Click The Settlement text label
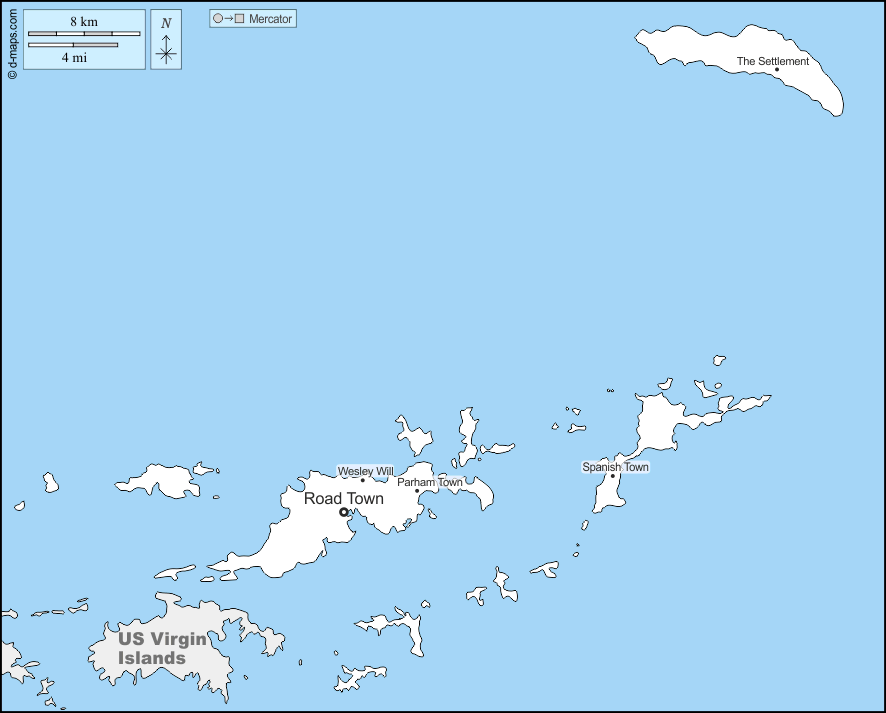This screenshot has width=886, height=713. point(772,61)
